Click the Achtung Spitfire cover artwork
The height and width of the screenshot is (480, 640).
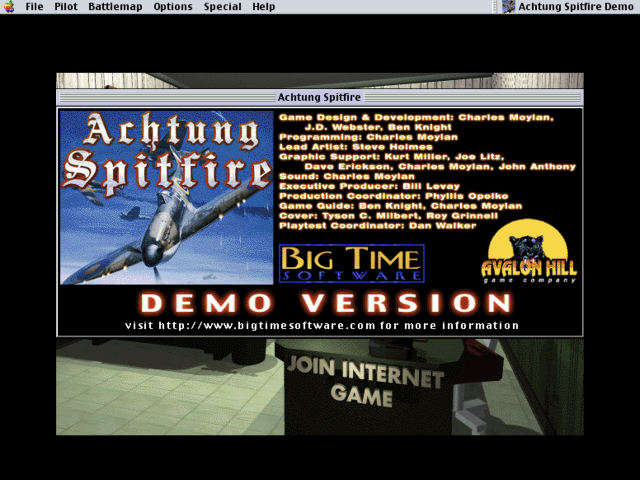coord(167,198)
